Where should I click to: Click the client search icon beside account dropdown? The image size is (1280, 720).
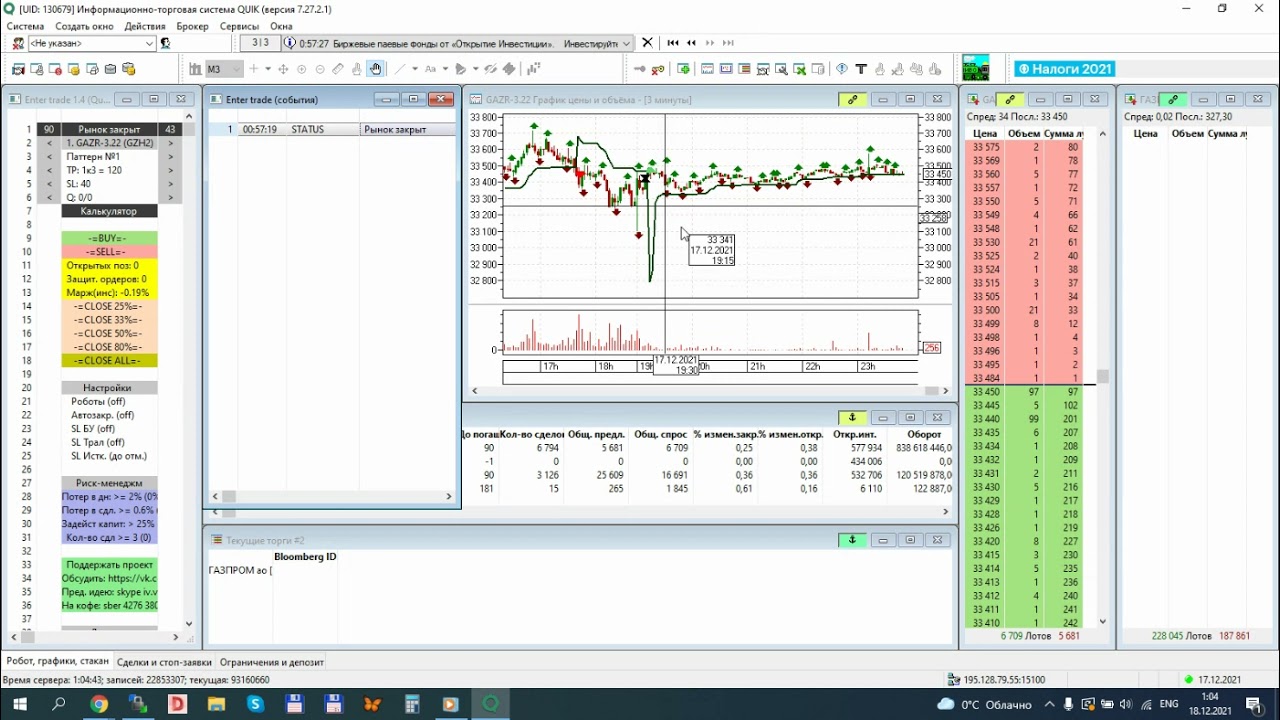tap(165, 43)
